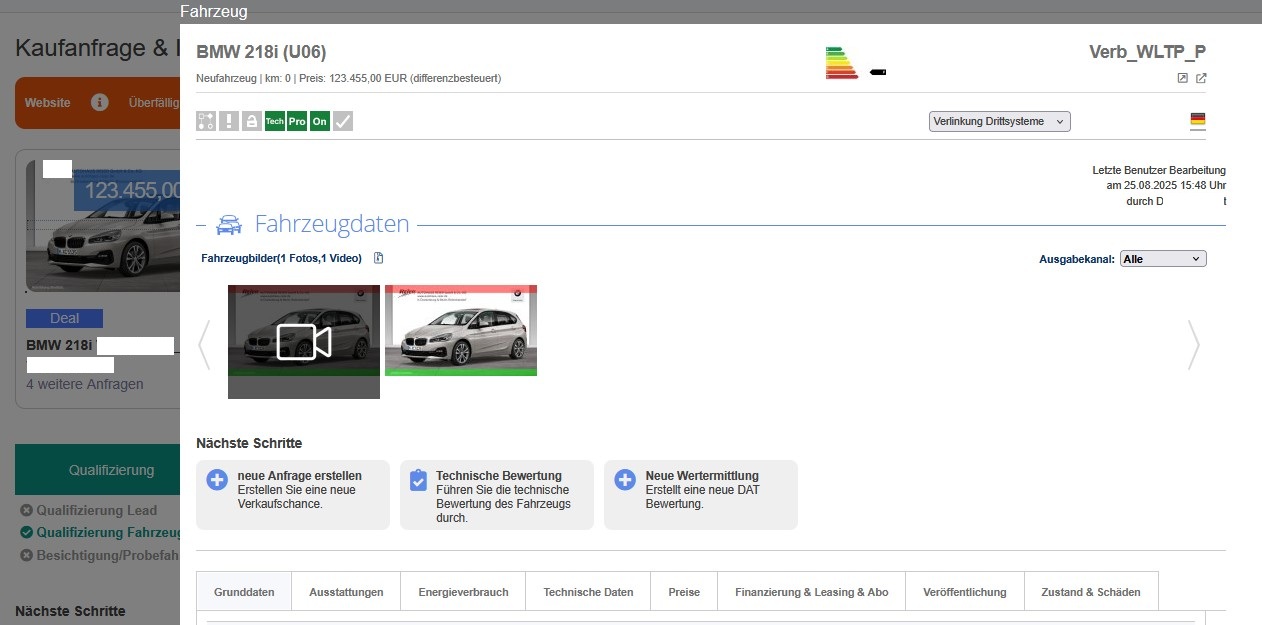The width and height of the screenshot is (1262, 625).
Task: Switch to the Technische Daten tab
Action: click(588, 592)
